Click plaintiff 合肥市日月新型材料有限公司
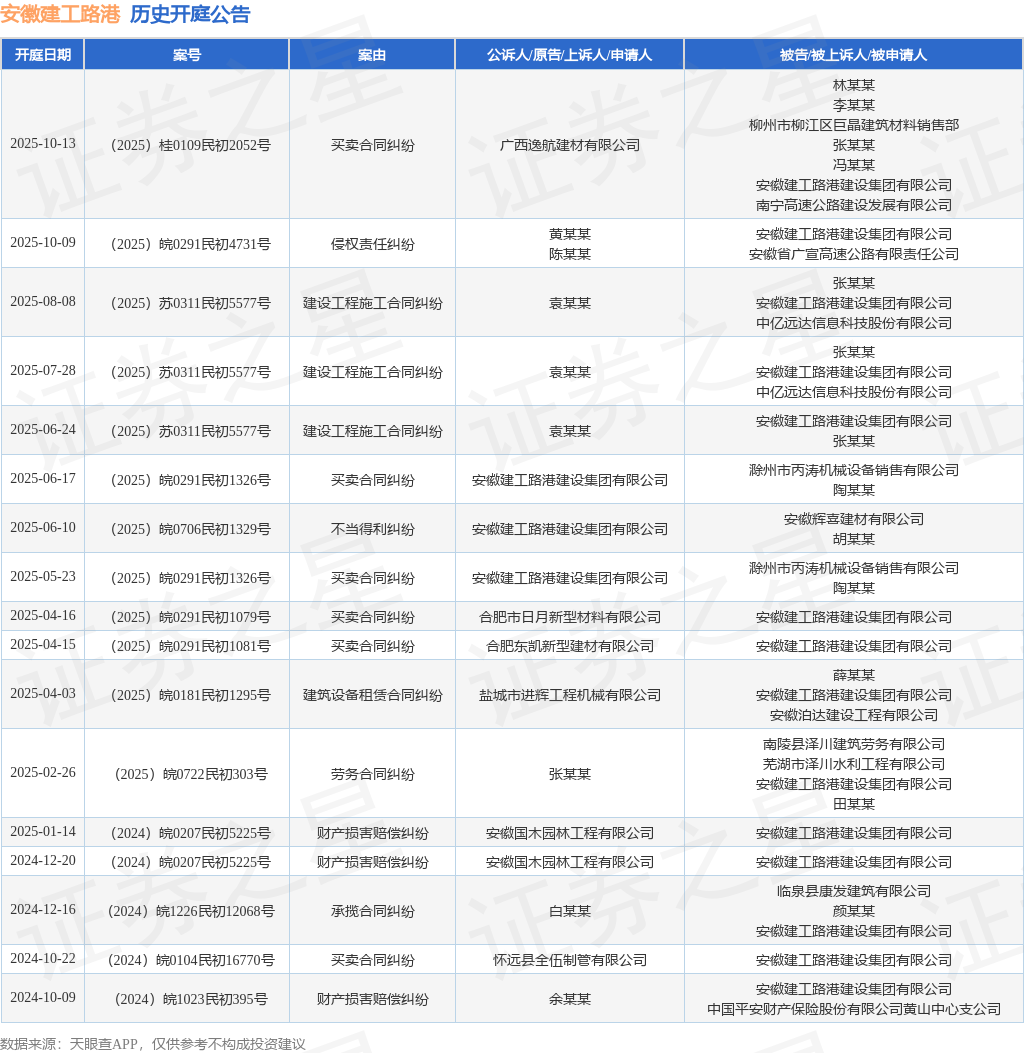1024x1053 pixels. tap(569, 617)
